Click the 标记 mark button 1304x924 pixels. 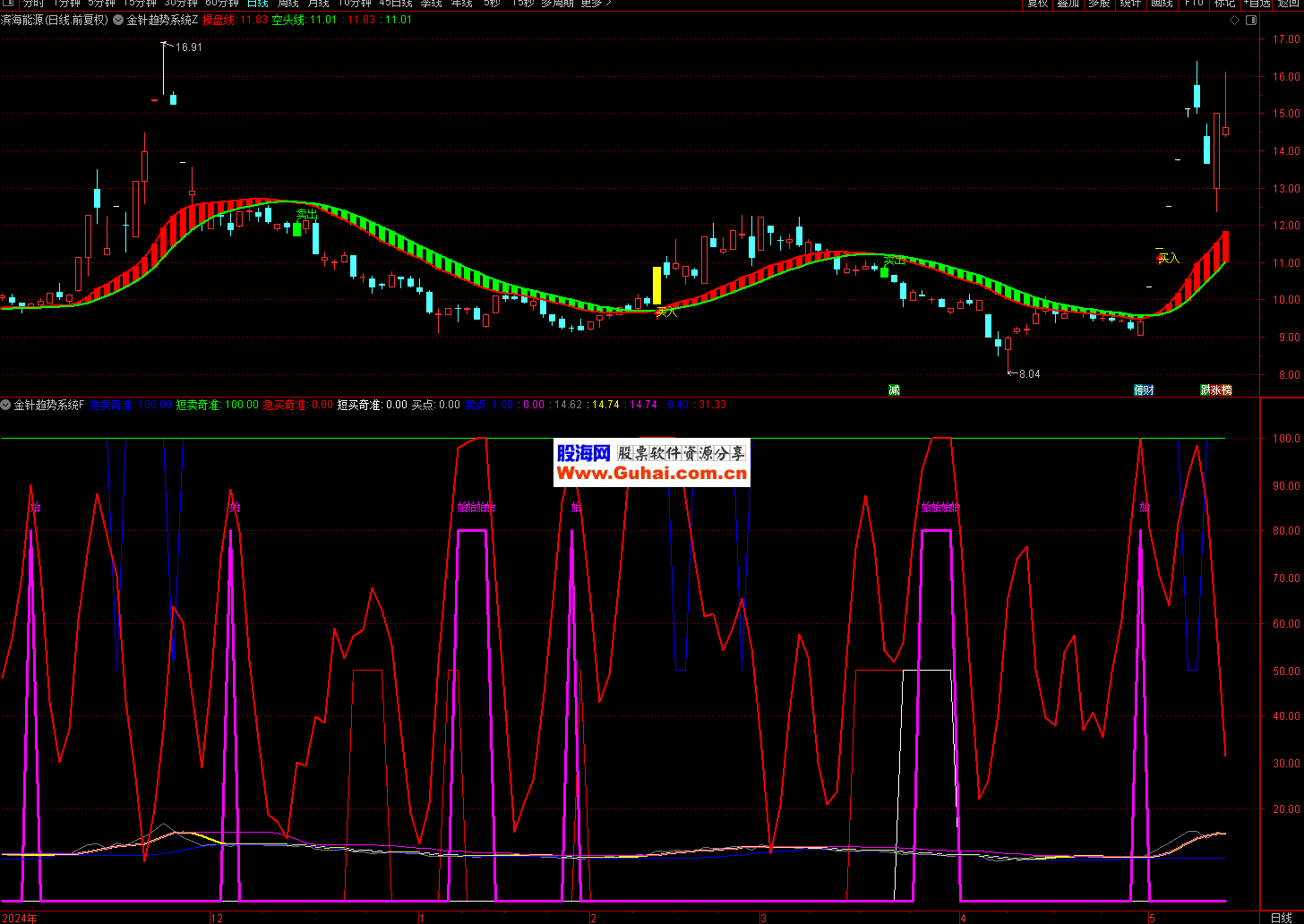coord(1224,4)
